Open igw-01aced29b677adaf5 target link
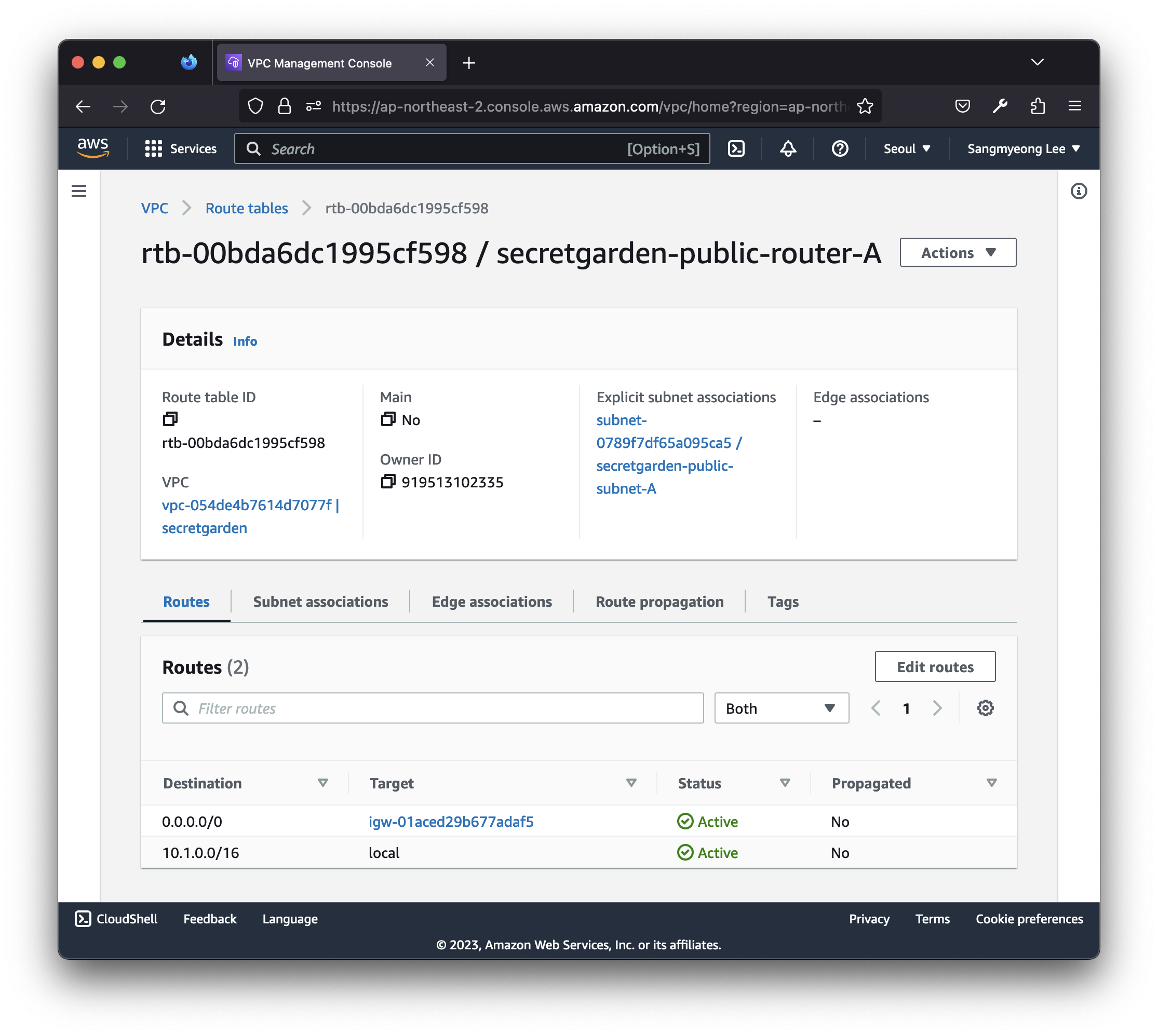This screenshot has height=1036, width=1158. click(451, 822)
